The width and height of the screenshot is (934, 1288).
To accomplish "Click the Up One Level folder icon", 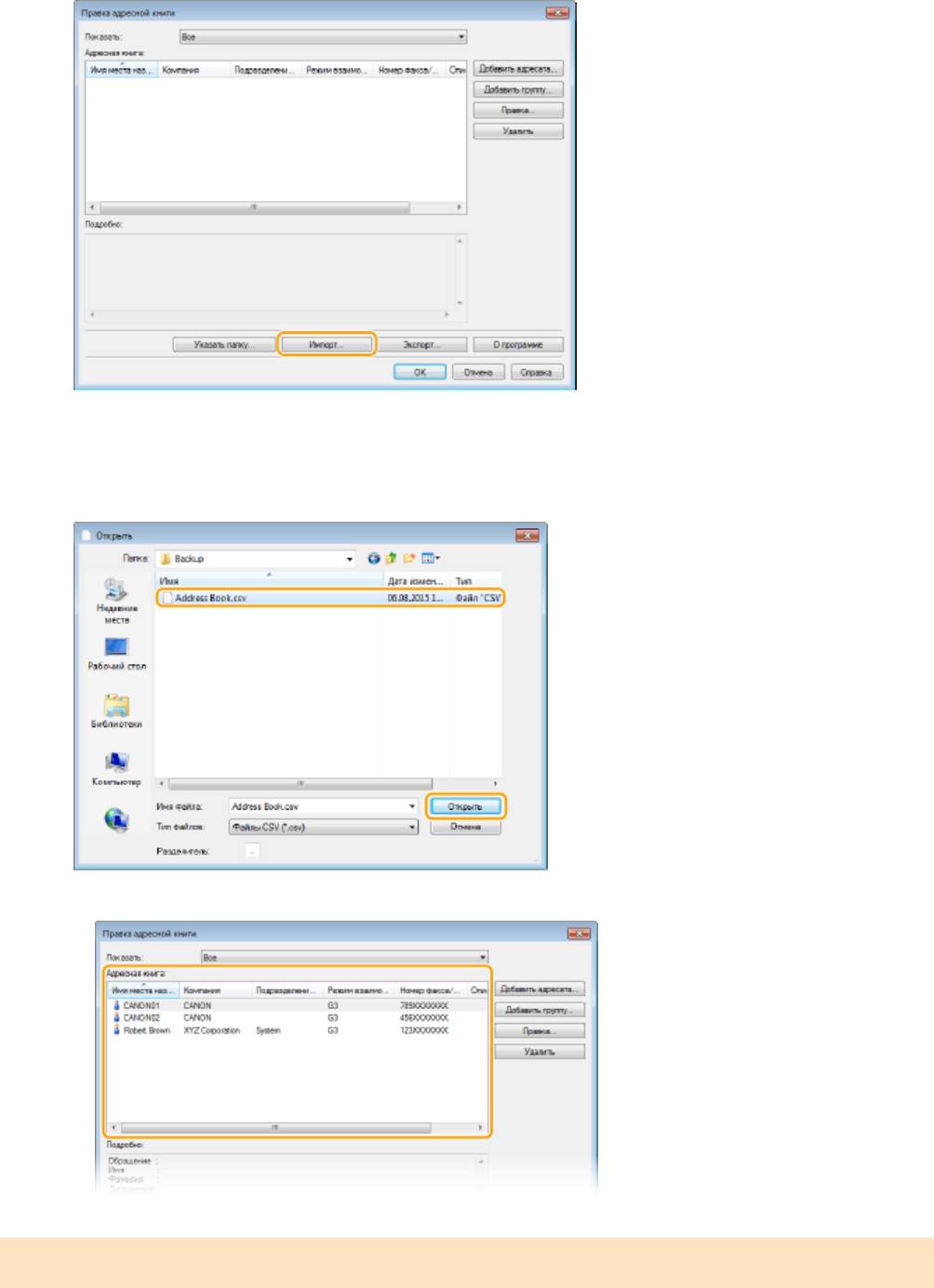I will click(392, 559).
